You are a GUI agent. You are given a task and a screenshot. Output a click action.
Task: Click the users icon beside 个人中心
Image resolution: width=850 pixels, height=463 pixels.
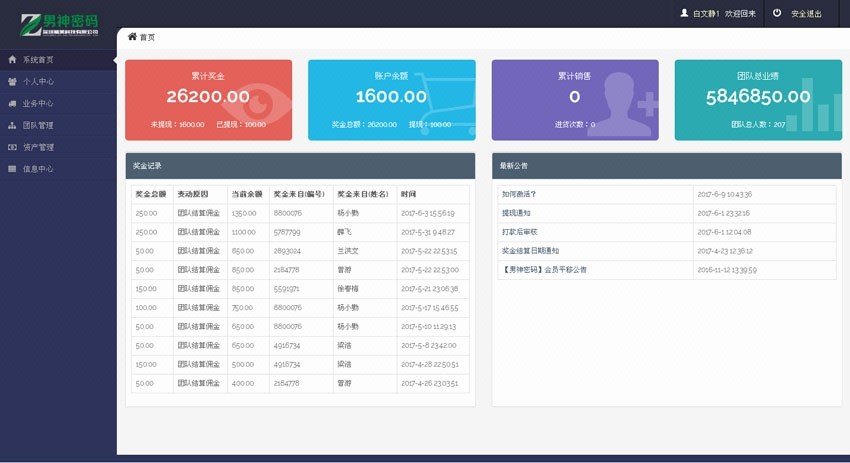pyautogui.click(x=12, y=81)
